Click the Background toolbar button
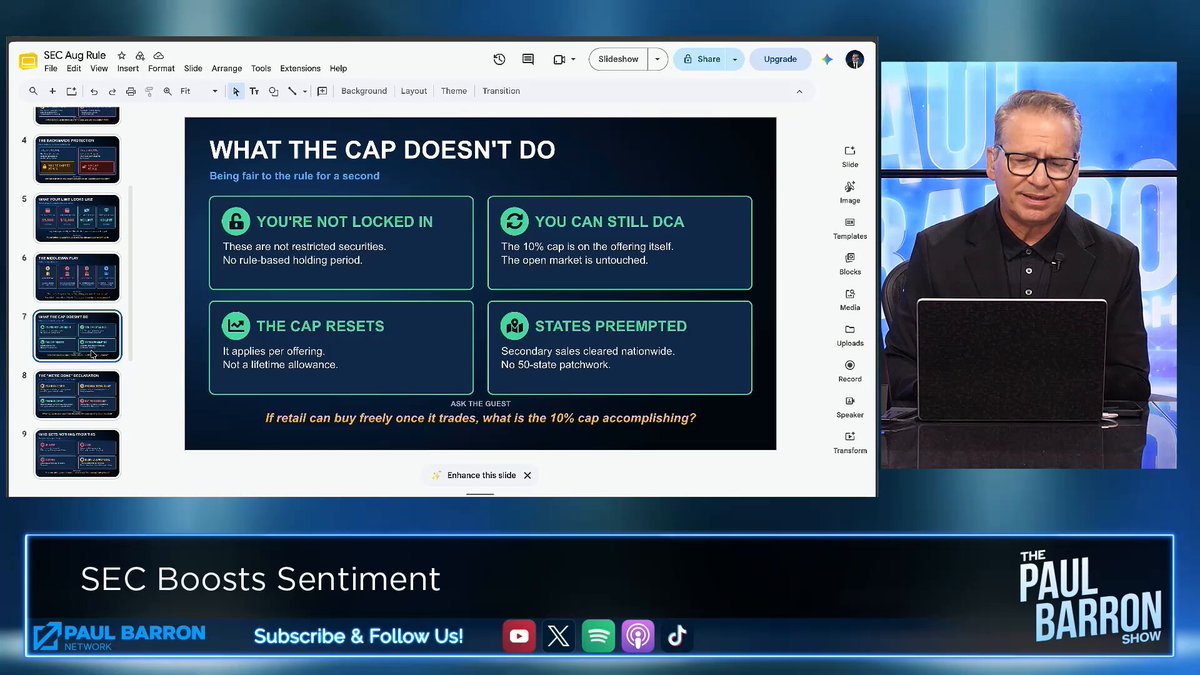The width and height of the screenshot is (1200, 675). 364,91
